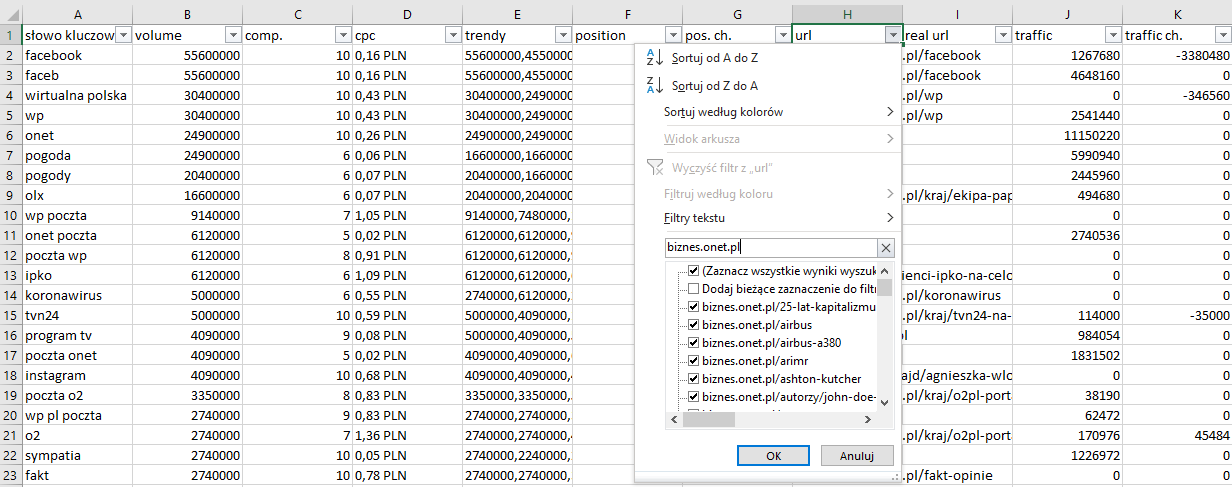
Task: Toggle select all search results checkbox
Action: (694, 271)
